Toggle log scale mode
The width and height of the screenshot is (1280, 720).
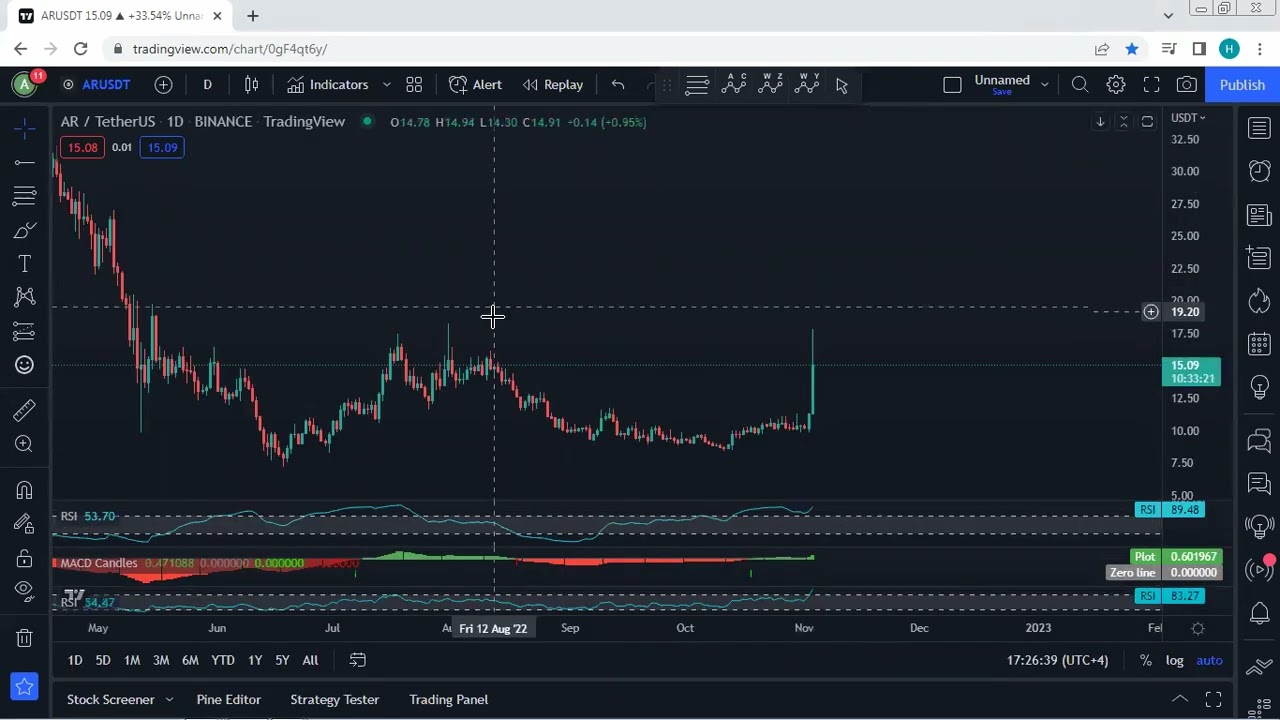coord(1175,660)
